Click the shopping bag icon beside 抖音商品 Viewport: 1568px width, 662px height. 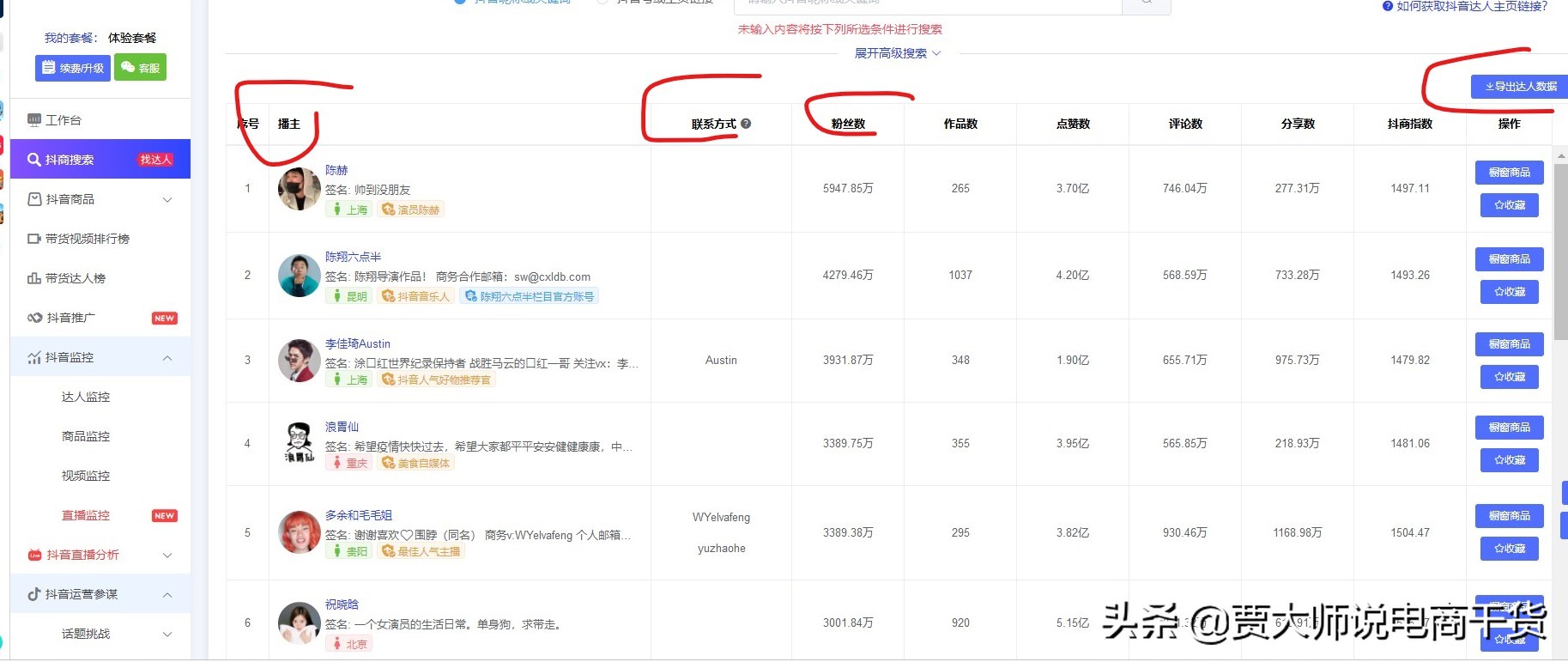[34, 199]
